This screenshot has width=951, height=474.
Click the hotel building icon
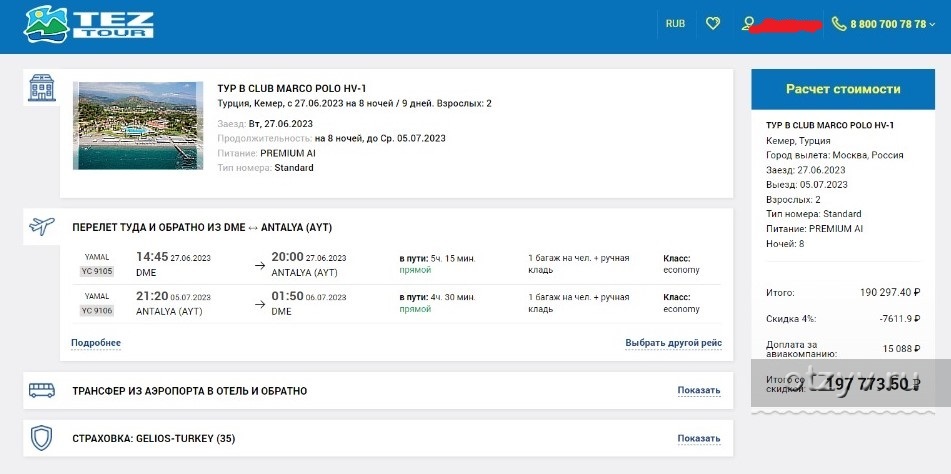(41, 88)
